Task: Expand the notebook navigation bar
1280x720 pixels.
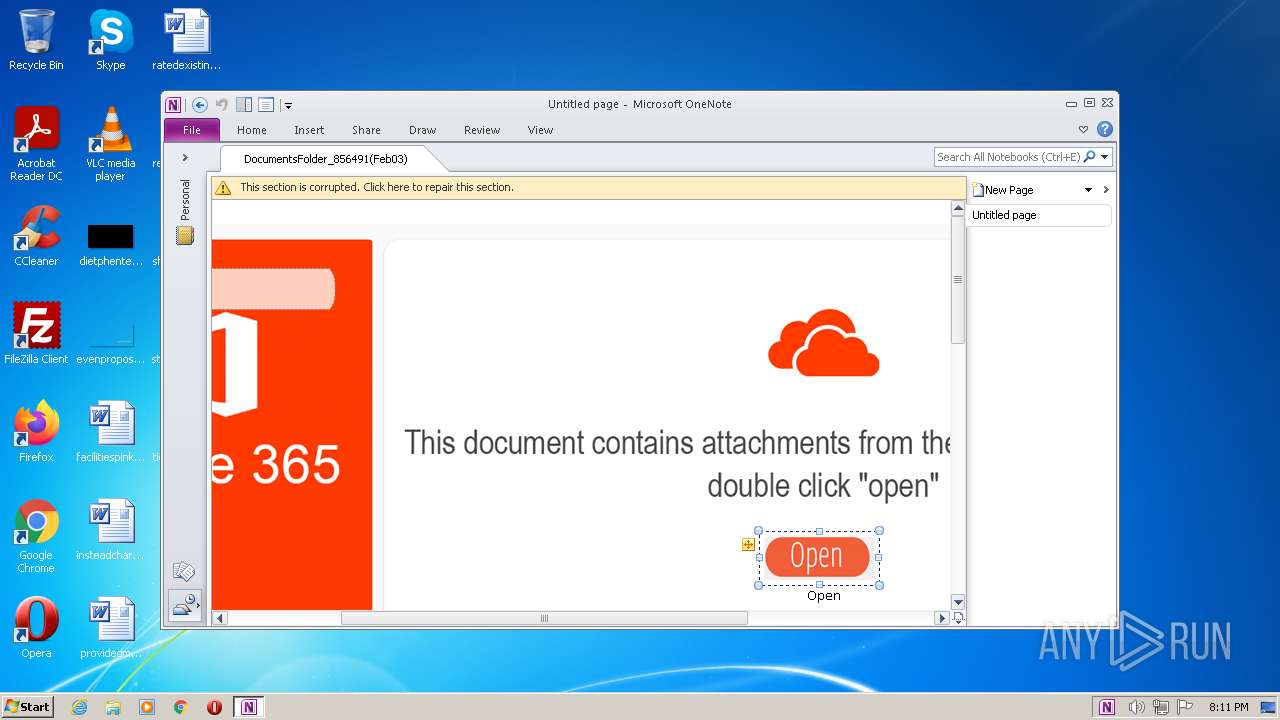Action: [185, 158]
